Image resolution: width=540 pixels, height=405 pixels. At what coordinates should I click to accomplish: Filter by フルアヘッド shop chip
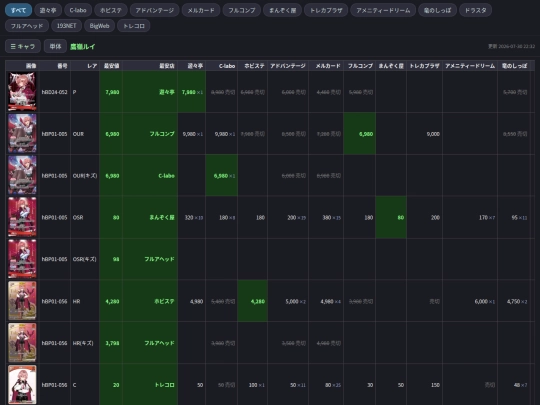(27, 26)
